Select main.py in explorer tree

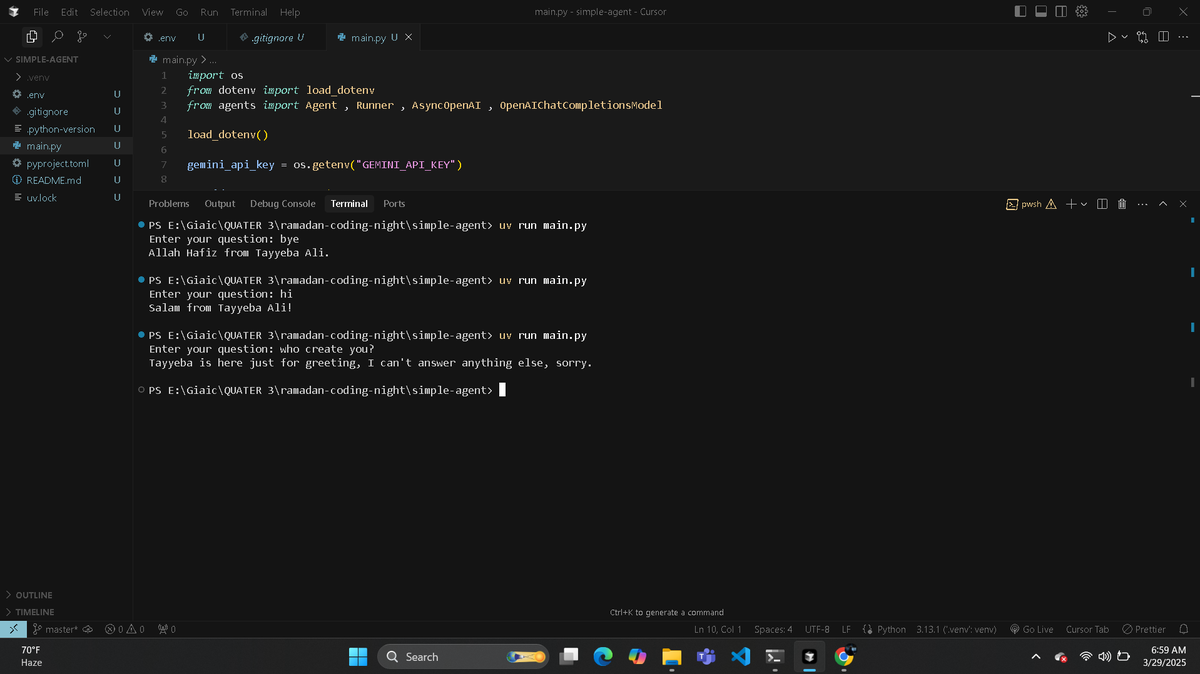tap(66, 146)
